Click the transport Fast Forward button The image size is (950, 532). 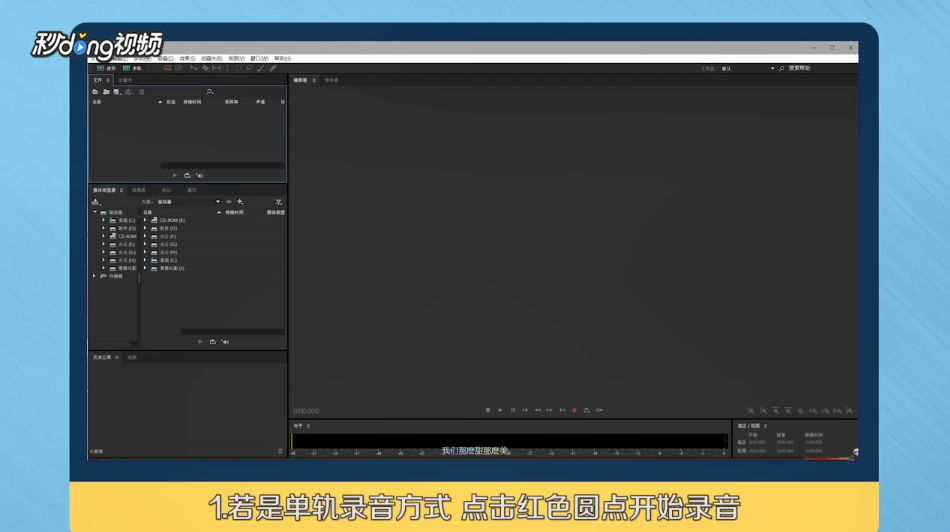tap(550, 410)
